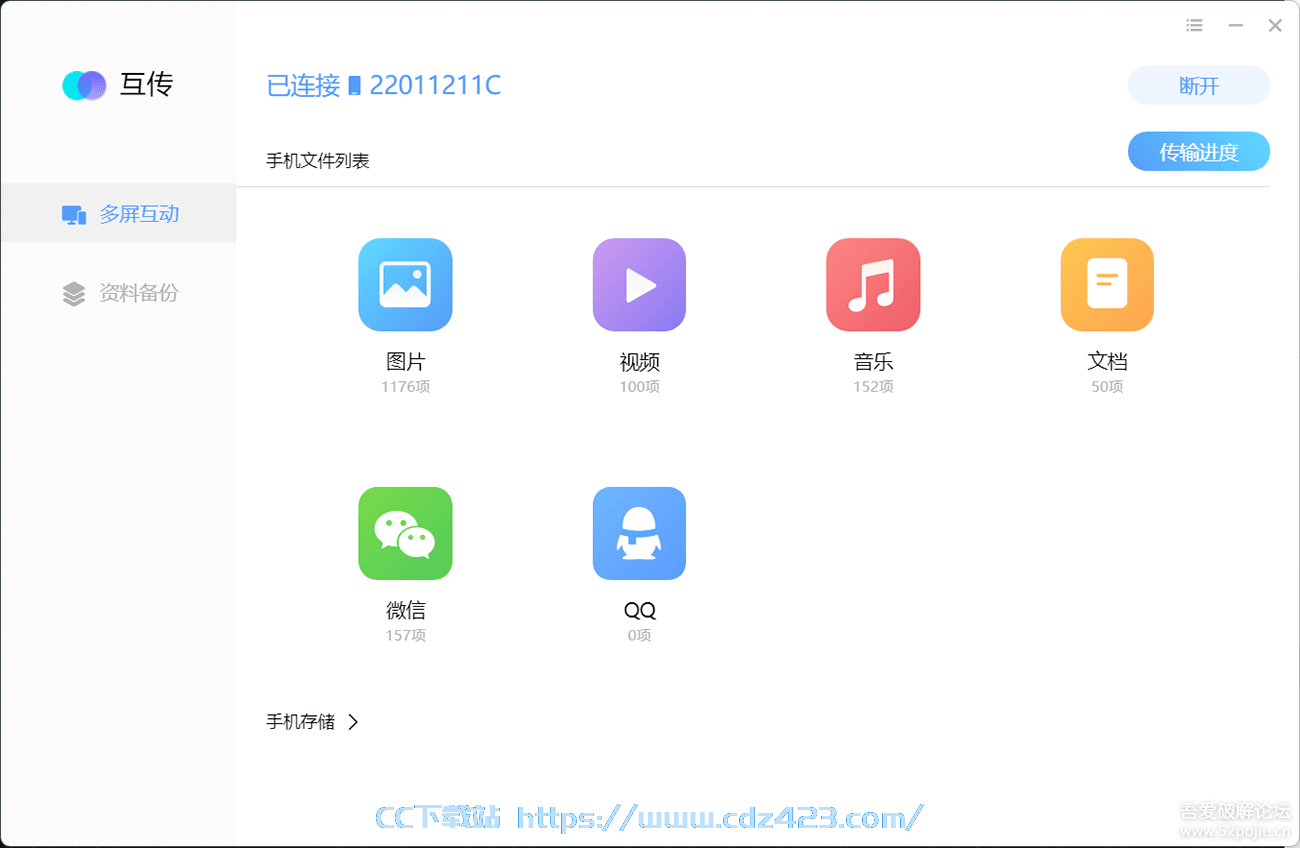1300x848 pixels.
Task: Switch to the 资料备份 sidebar tab
Action: click(118, 293)
